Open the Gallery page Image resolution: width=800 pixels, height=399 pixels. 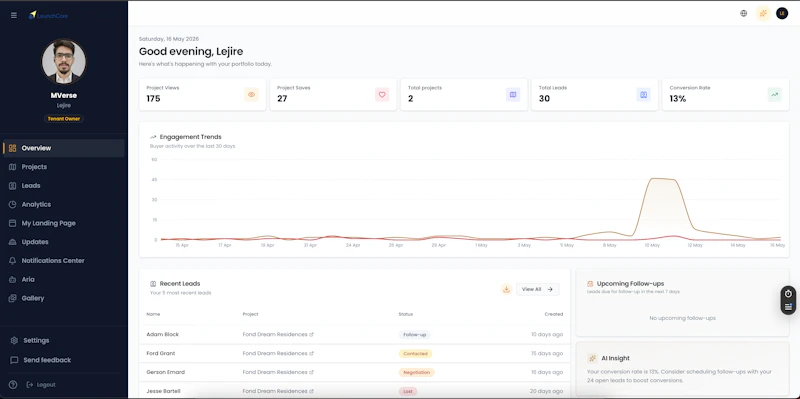(64, 298)
